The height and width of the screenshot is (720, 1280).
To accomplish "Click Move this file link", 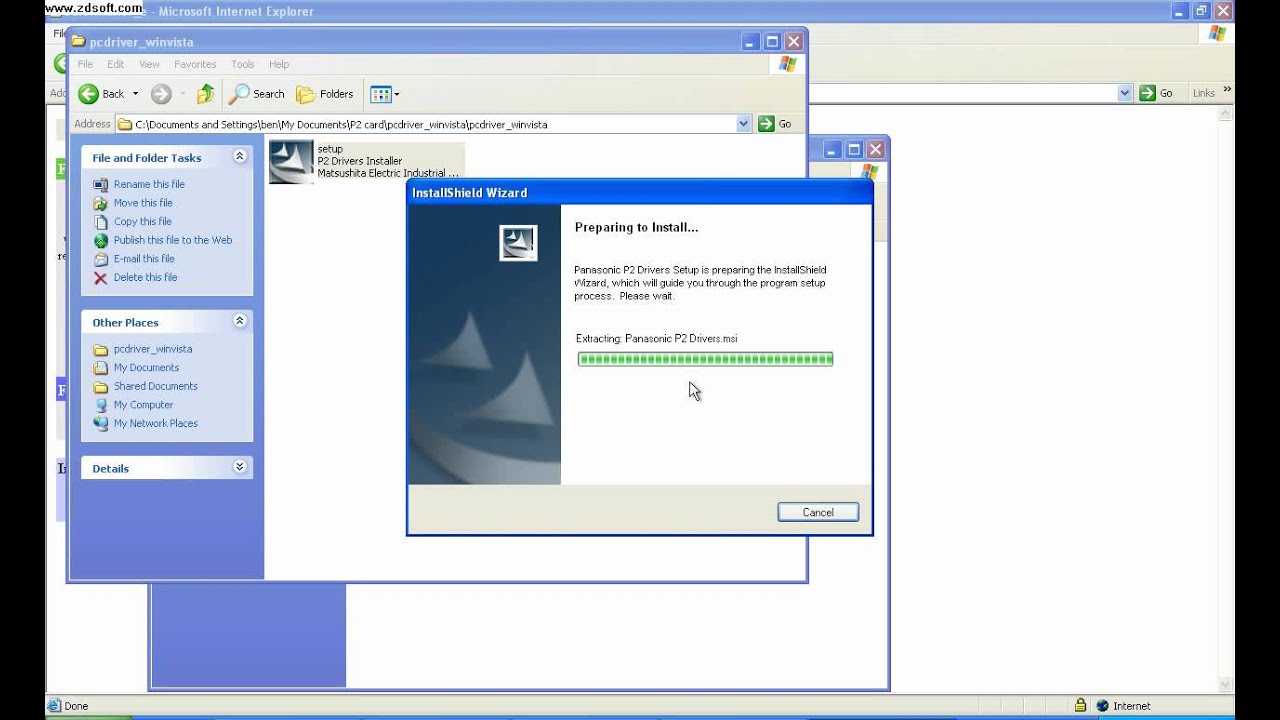I will click(x=143, y=203).
